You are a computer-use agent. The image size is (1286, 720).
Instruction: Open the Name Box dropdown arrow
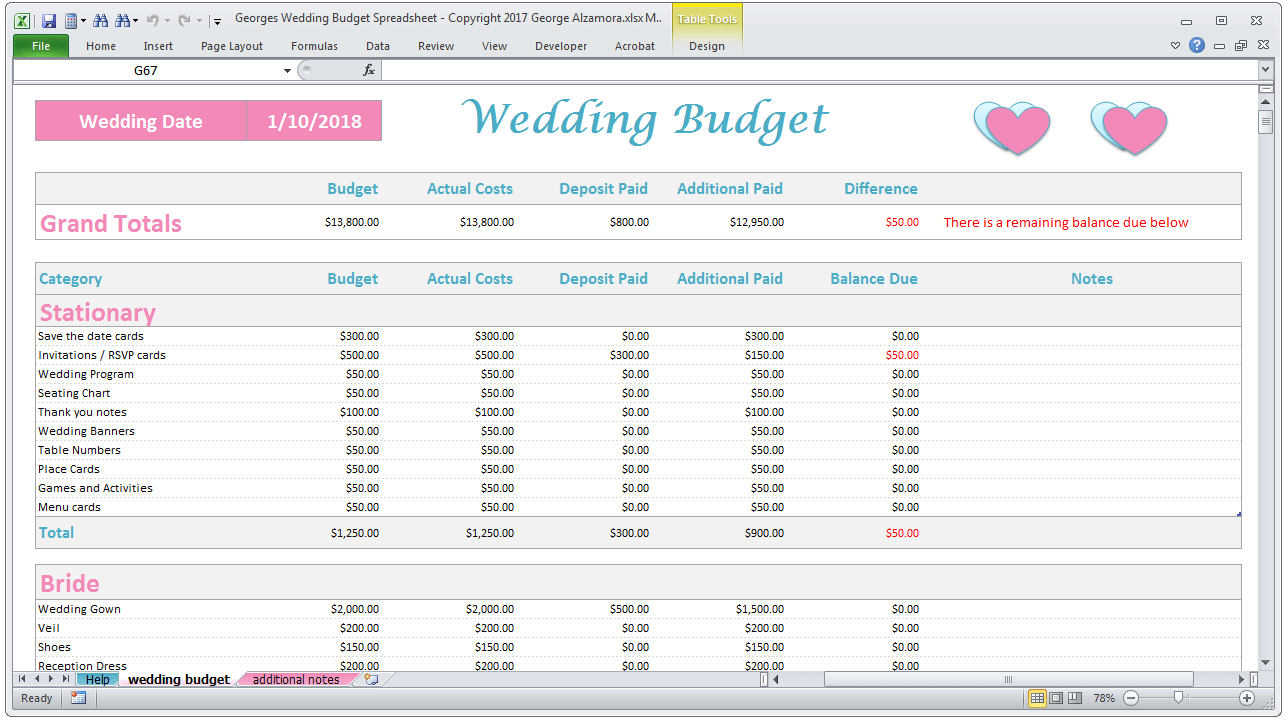click(288, 71)
